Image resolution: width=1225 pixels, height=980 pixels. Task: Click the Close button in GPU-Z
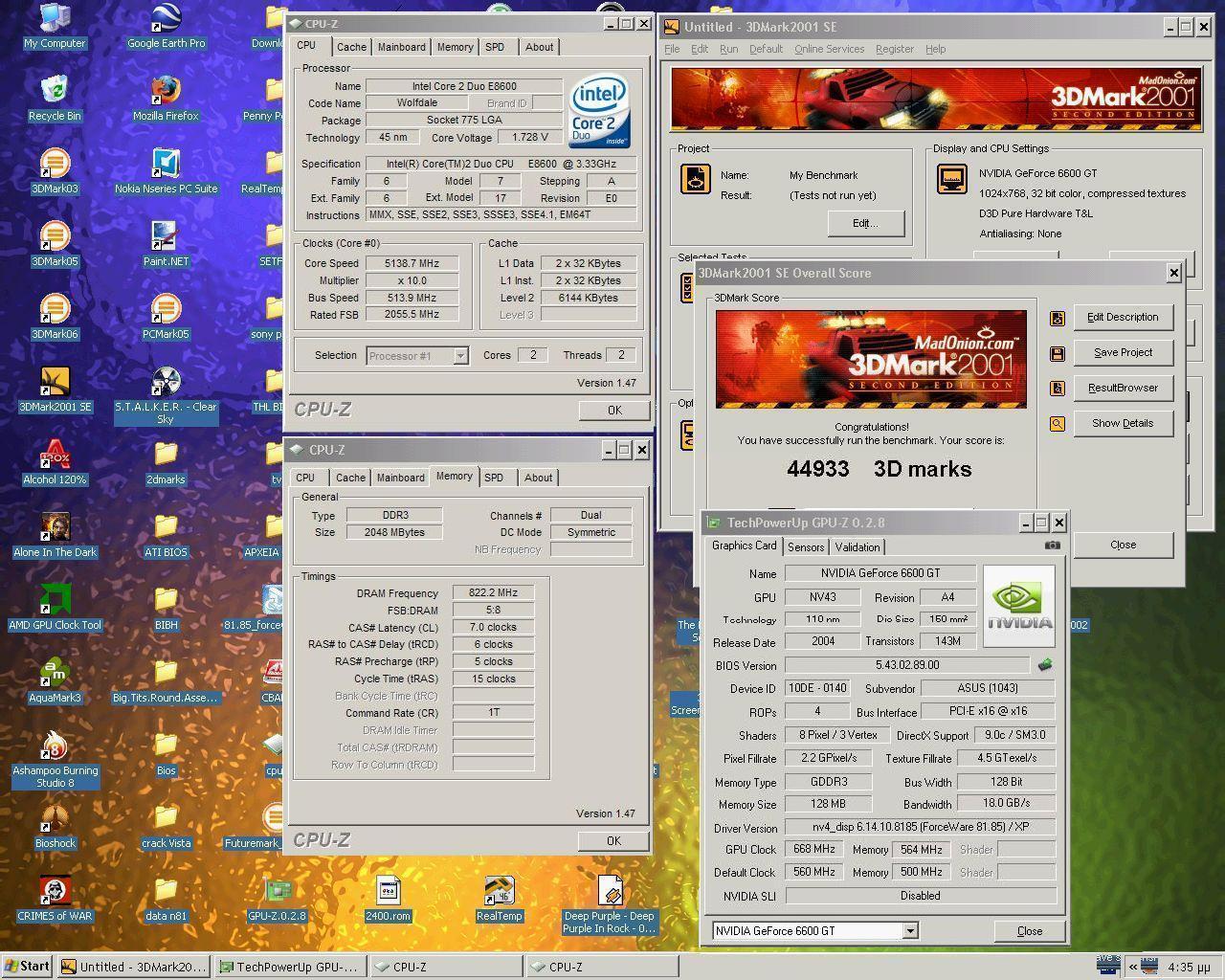(1030, 930)
